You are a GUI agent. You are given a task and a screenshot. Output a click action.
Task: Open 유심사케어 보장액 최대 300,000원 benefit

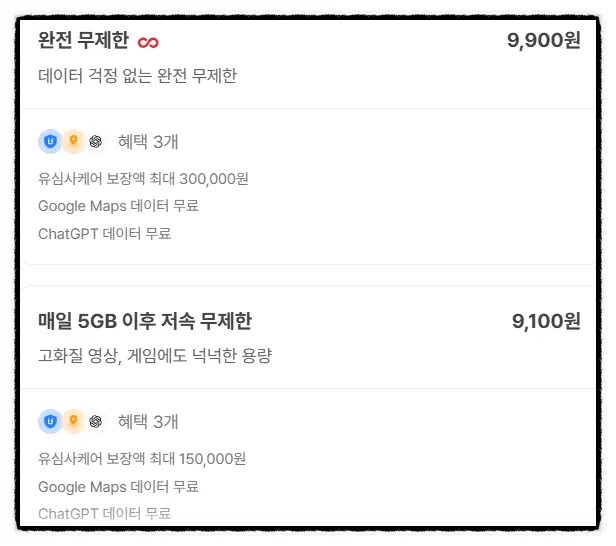point(143,179)
